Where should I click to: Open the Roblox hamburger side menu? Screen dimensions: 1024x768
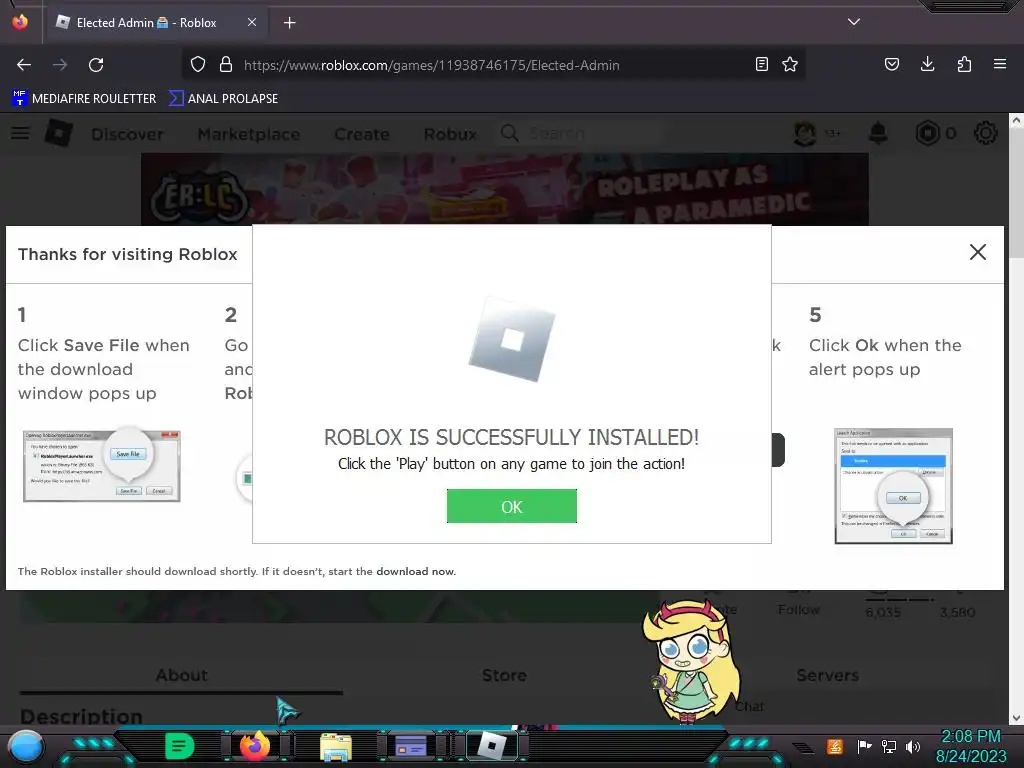pyautogui.click(x=20, y=133)
